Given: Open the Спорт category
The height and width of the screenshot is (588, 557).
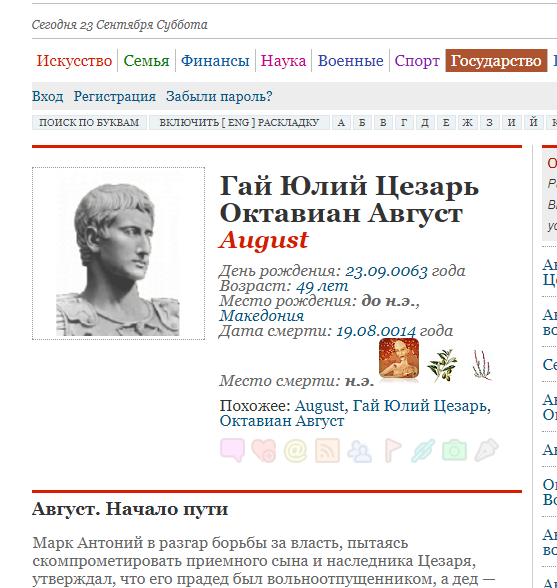Looking at the screenshot, I should (417, 60).
